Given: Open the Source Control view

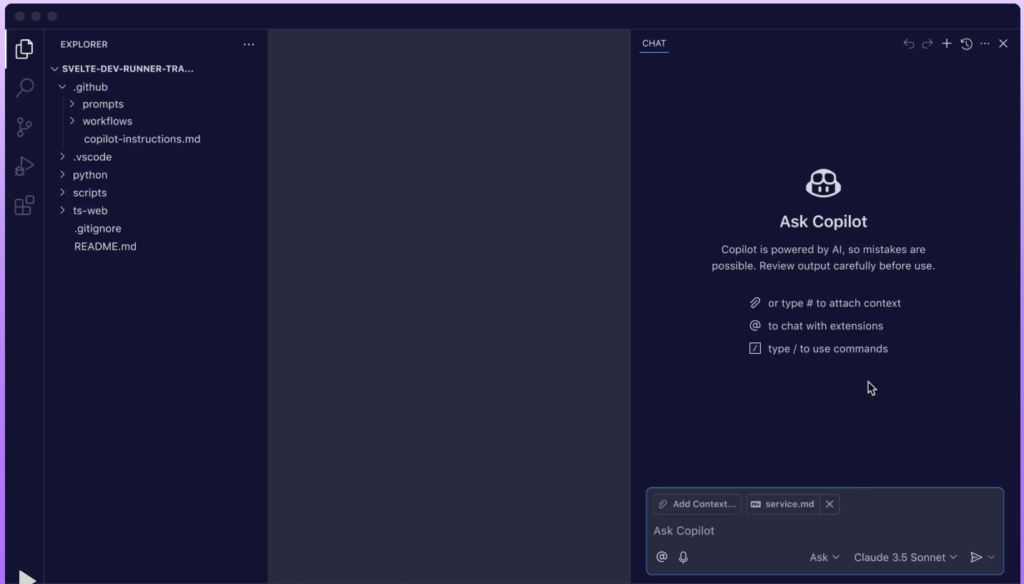Looking at the screenshot, I should [24, 127].
